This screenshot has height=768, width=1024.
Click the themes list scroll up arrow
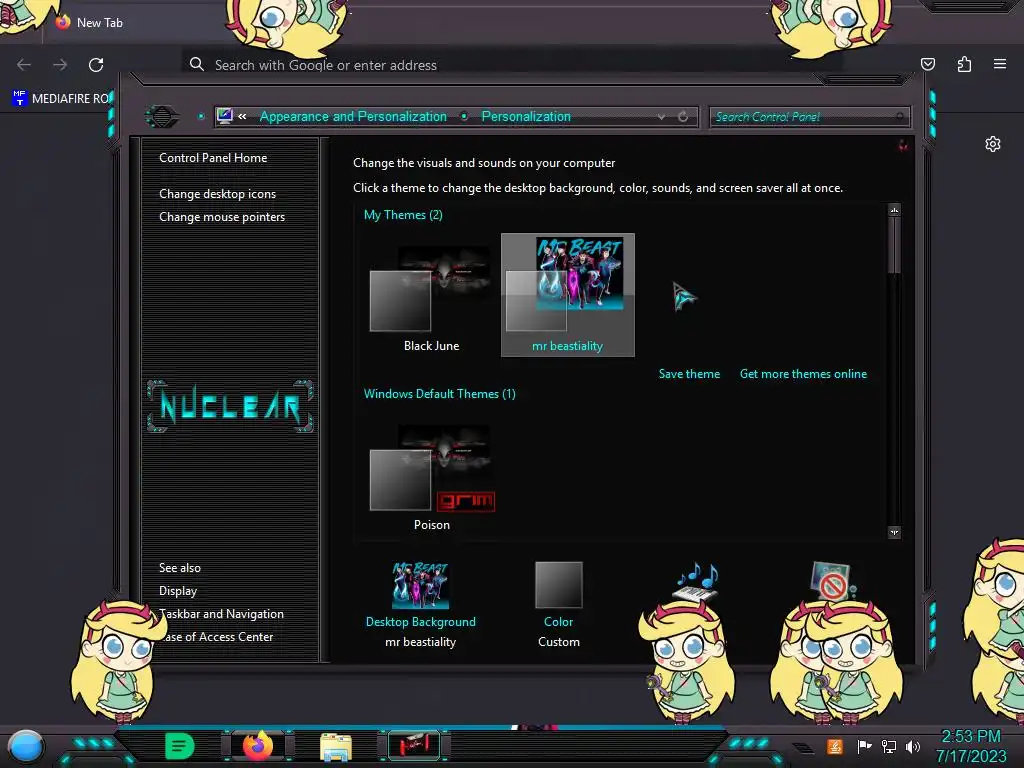click(x=894, y=210)
